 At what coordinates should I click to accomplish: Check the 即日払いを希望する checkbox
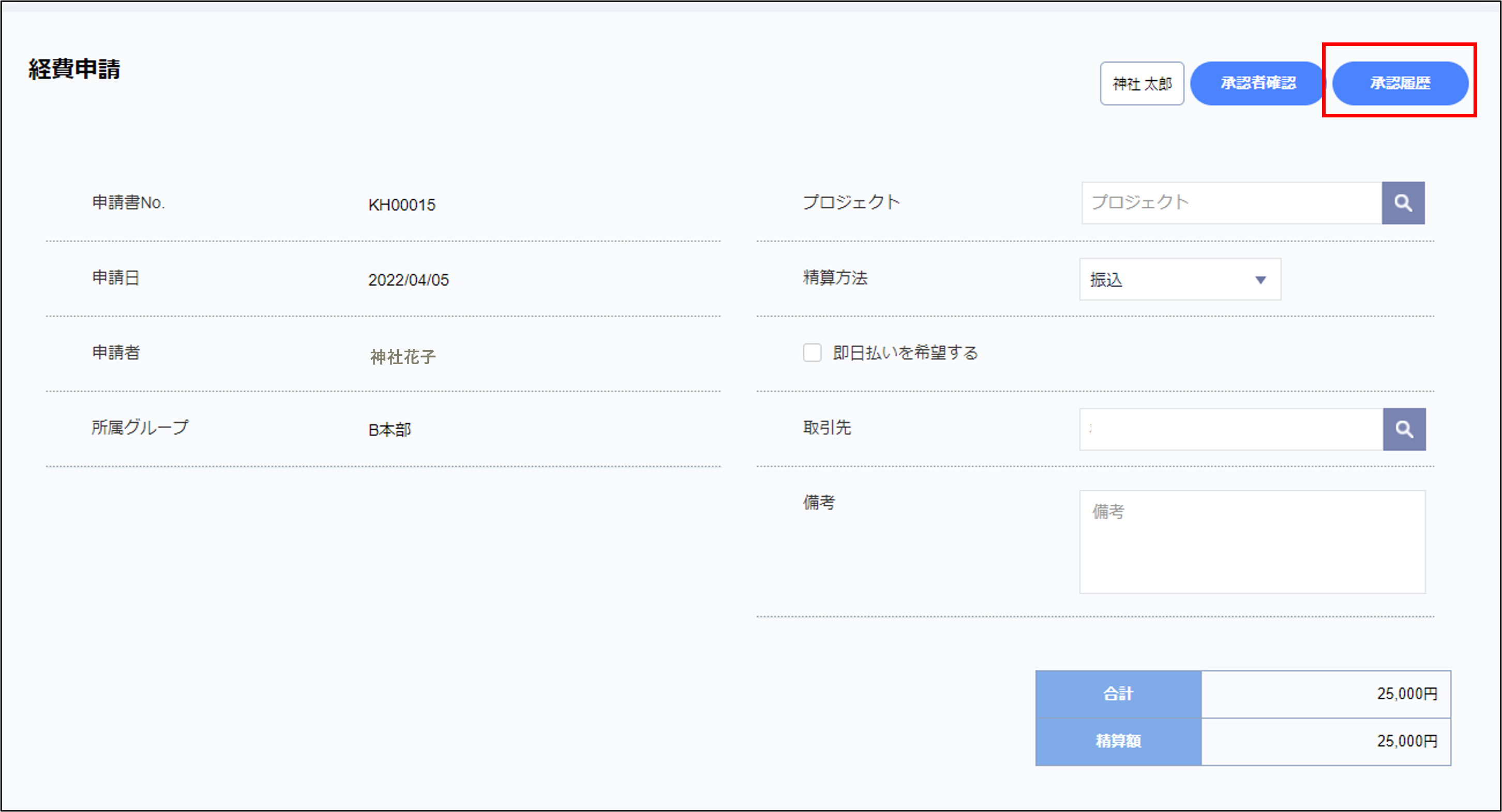(812, 353)
